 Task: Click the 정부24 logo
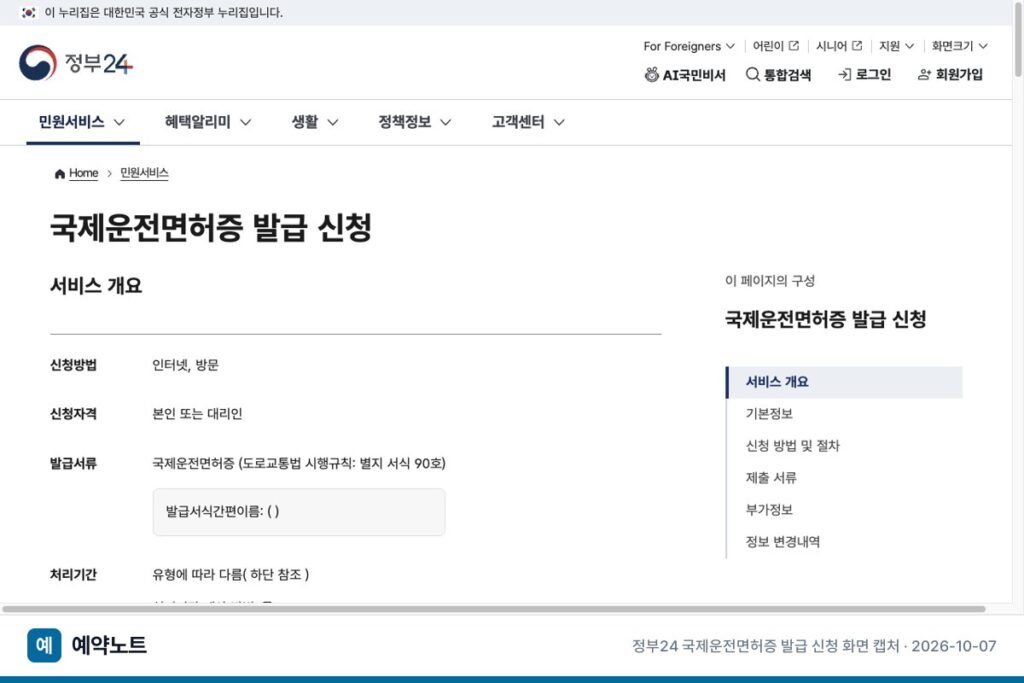pyautogui.click(x=76, y=63)
